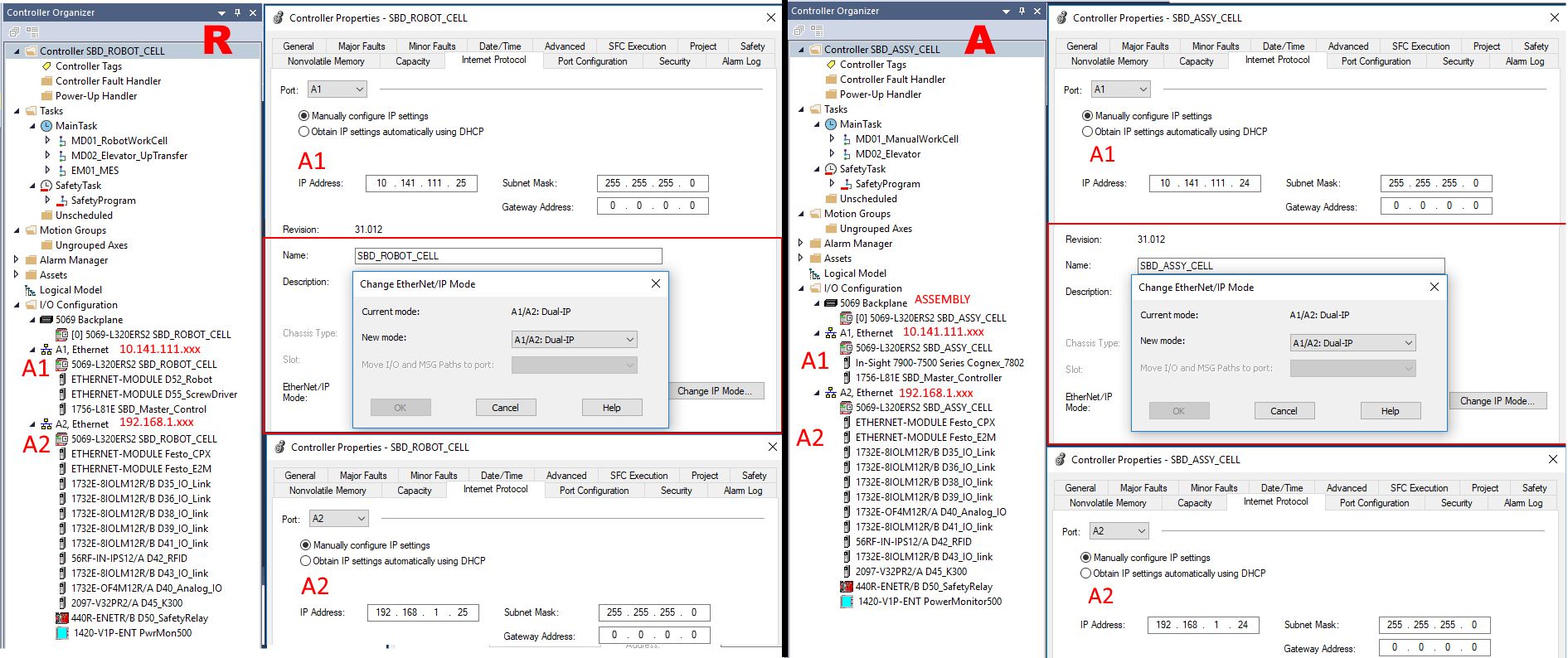
Task: Click the Name field containing SBD_ROBOT_CELL
Action: click(507, 256)
